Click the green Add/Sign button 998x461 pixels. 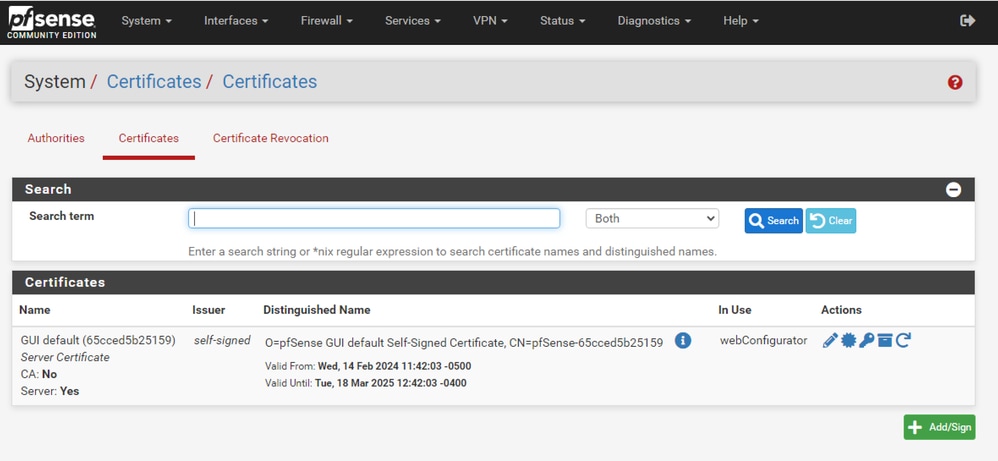[x=939, y=427]
